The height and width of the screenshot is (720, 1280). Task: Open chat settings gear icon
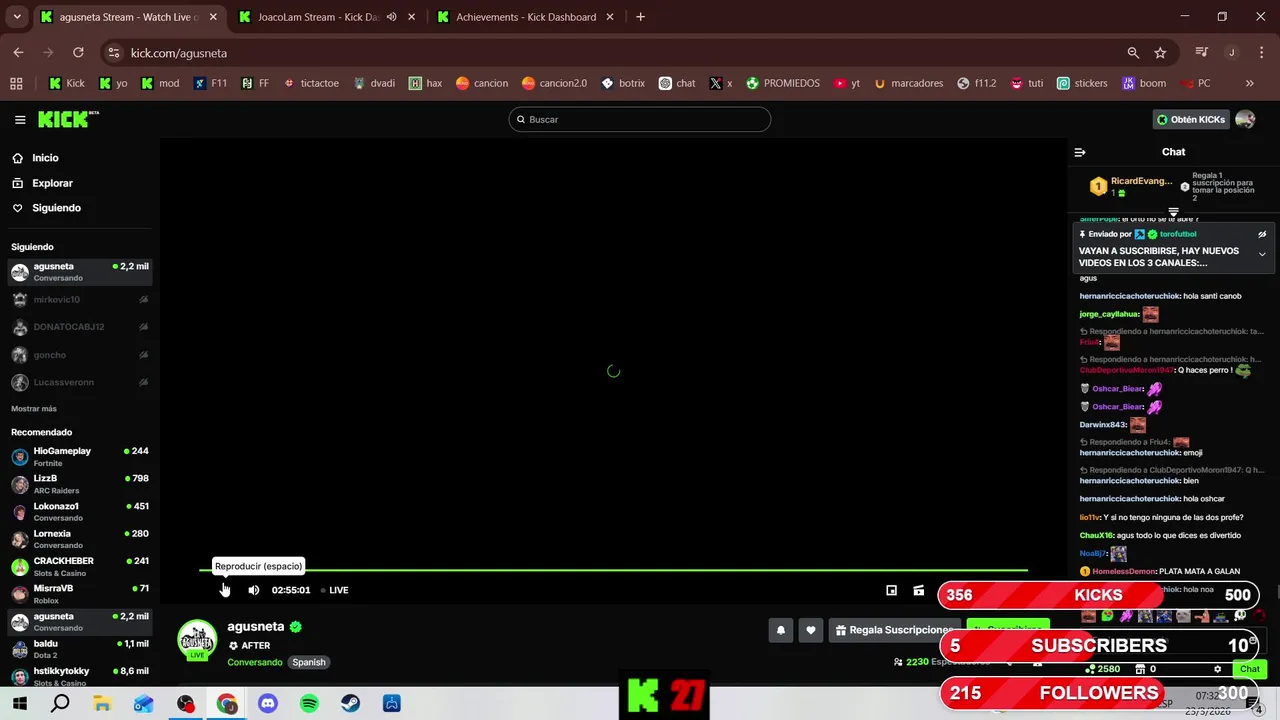1217,669
